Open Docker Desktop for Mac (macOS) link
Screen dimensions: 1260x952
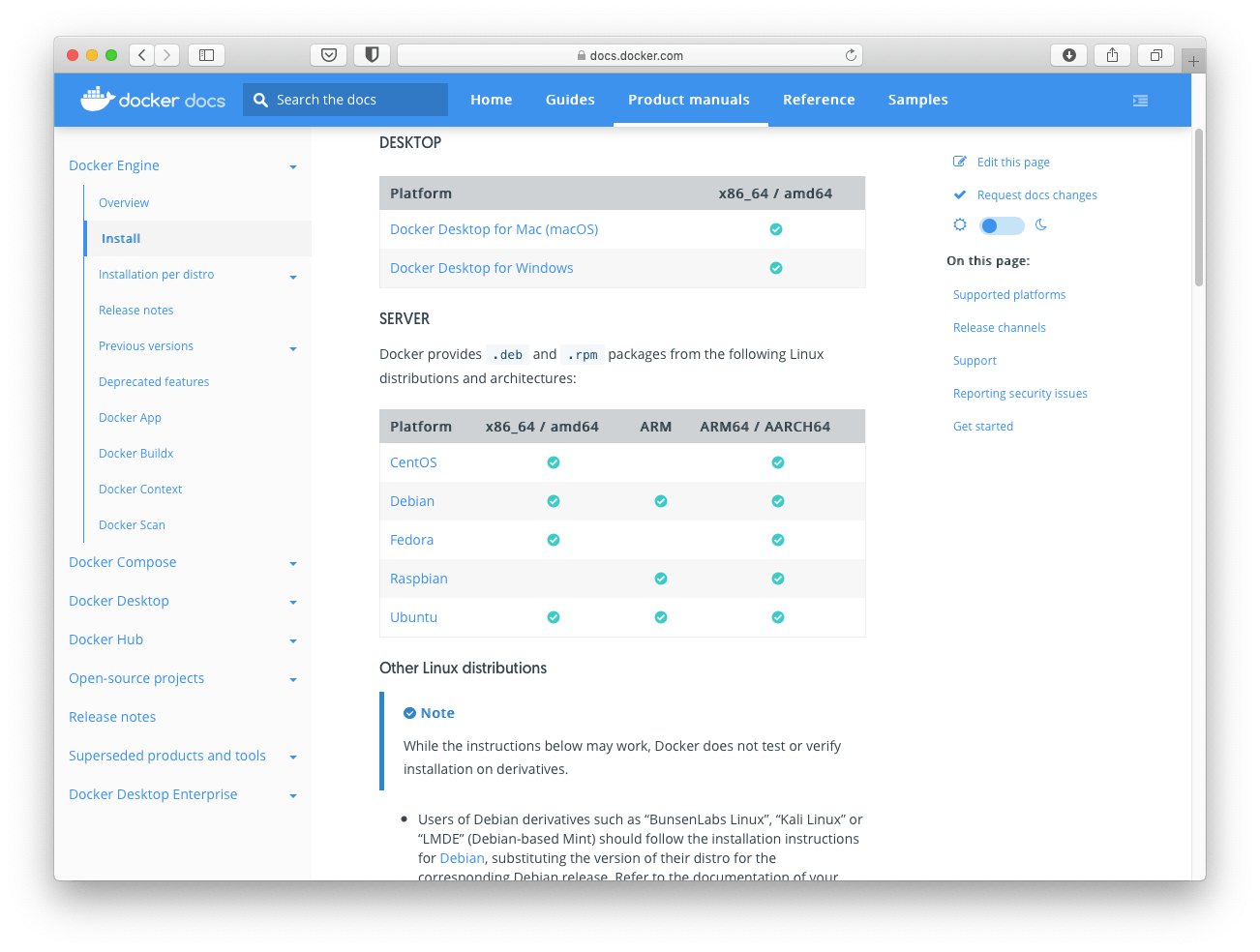point(494,229)
